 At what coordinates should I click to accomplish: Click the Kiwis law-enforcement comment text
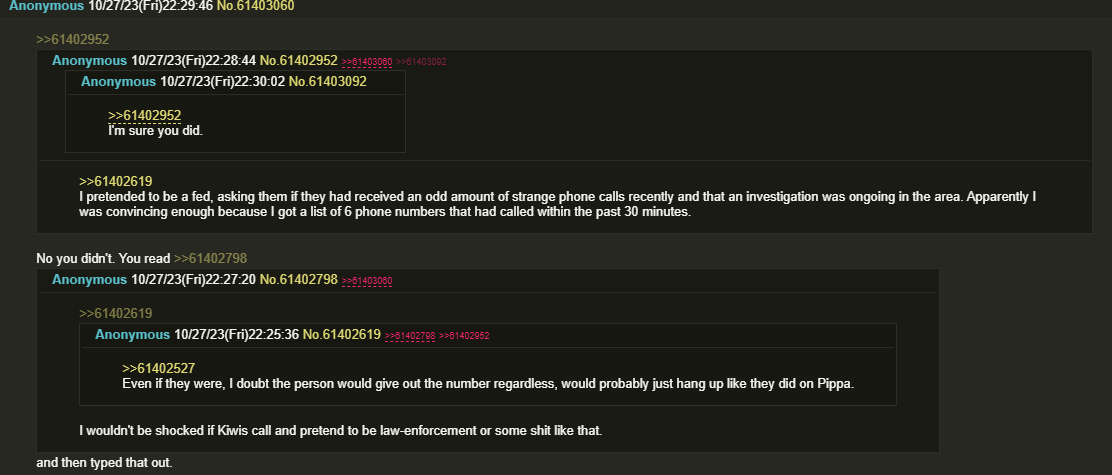pos(340,430)
